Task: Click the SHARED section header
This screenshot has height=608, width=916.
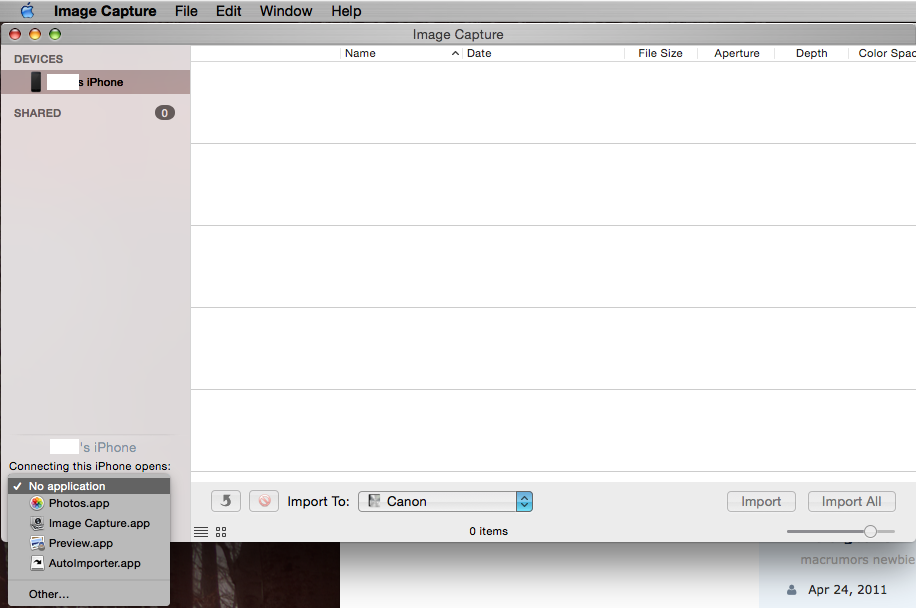Action: [x=37, y=113]
